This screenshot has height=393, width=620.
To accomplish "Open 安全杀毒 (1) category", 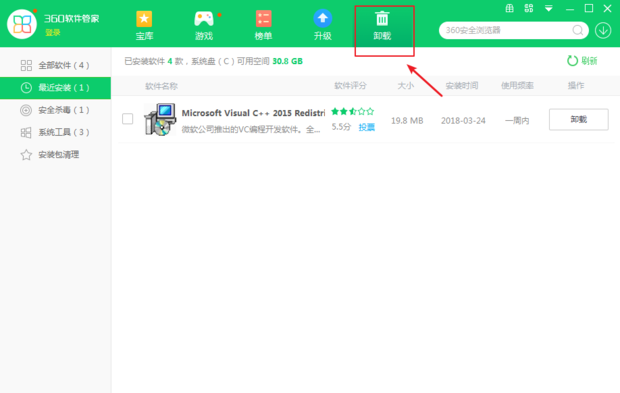I will 55,110.
